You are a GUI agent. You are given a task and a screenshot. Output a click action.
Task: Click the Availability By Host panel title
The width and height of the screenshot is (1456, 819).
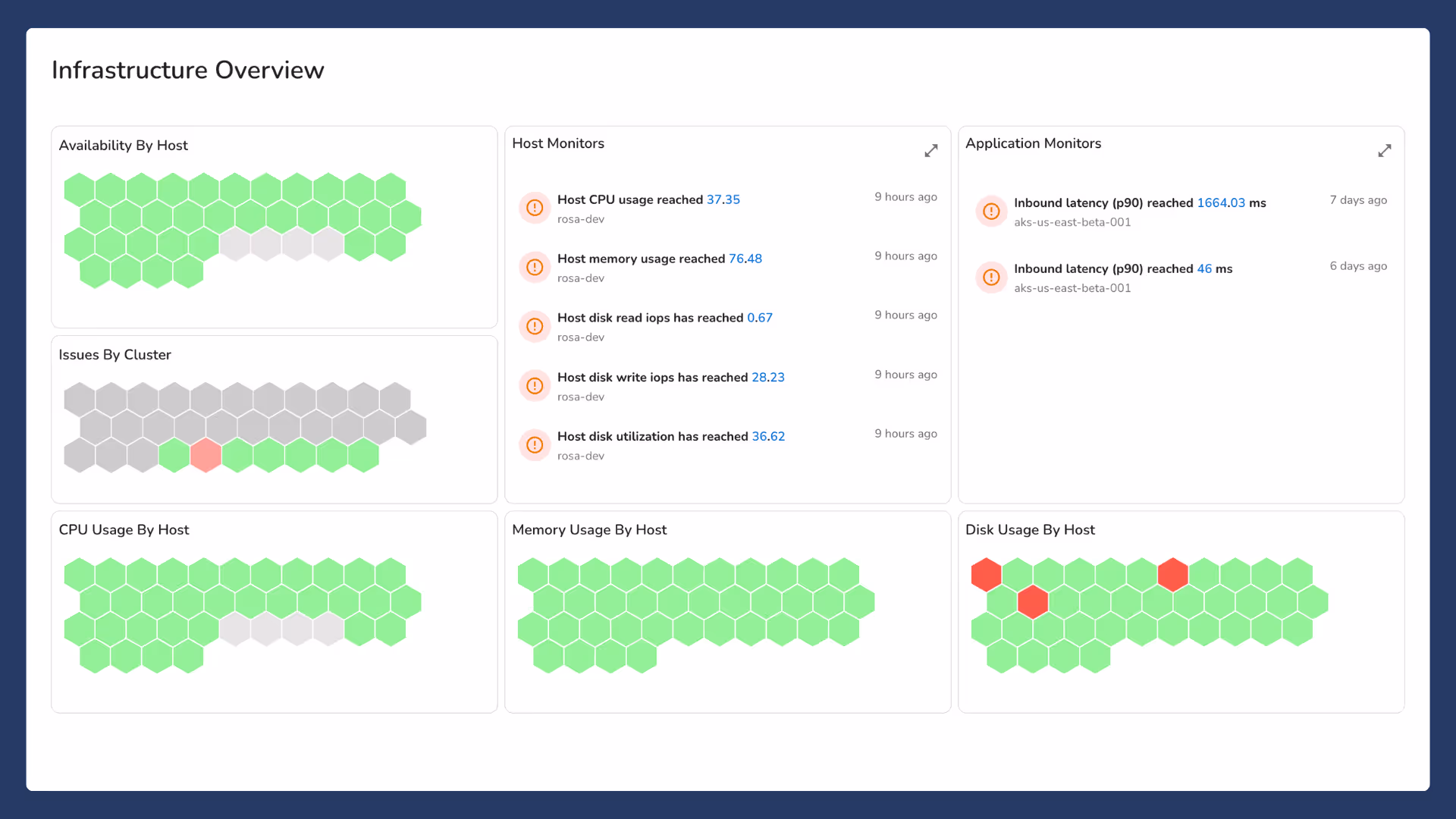click(124, 146)
